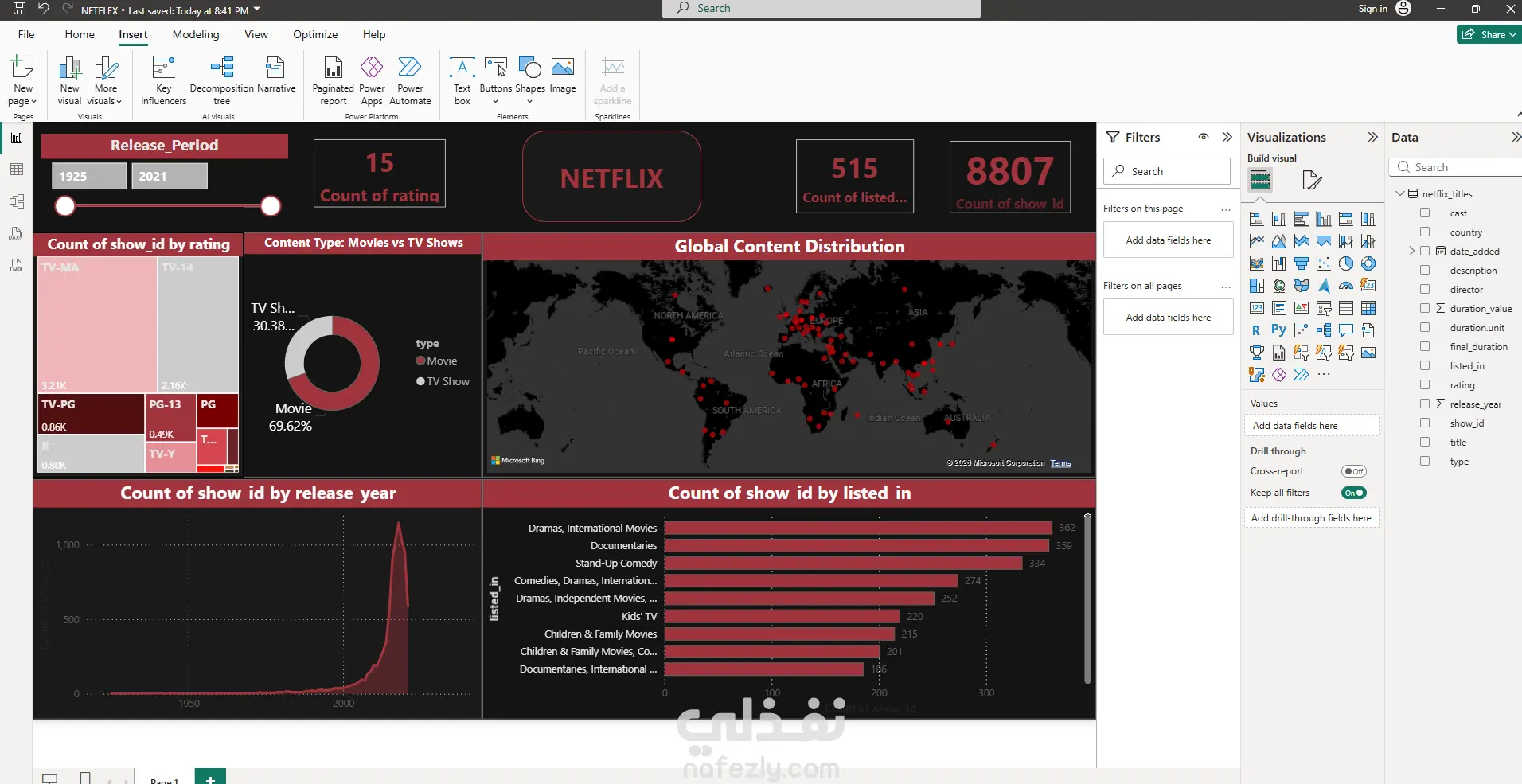This screenshot has width=1522, height=784.
Task: Open Report view in left sidebar
Action: [17, 138]
